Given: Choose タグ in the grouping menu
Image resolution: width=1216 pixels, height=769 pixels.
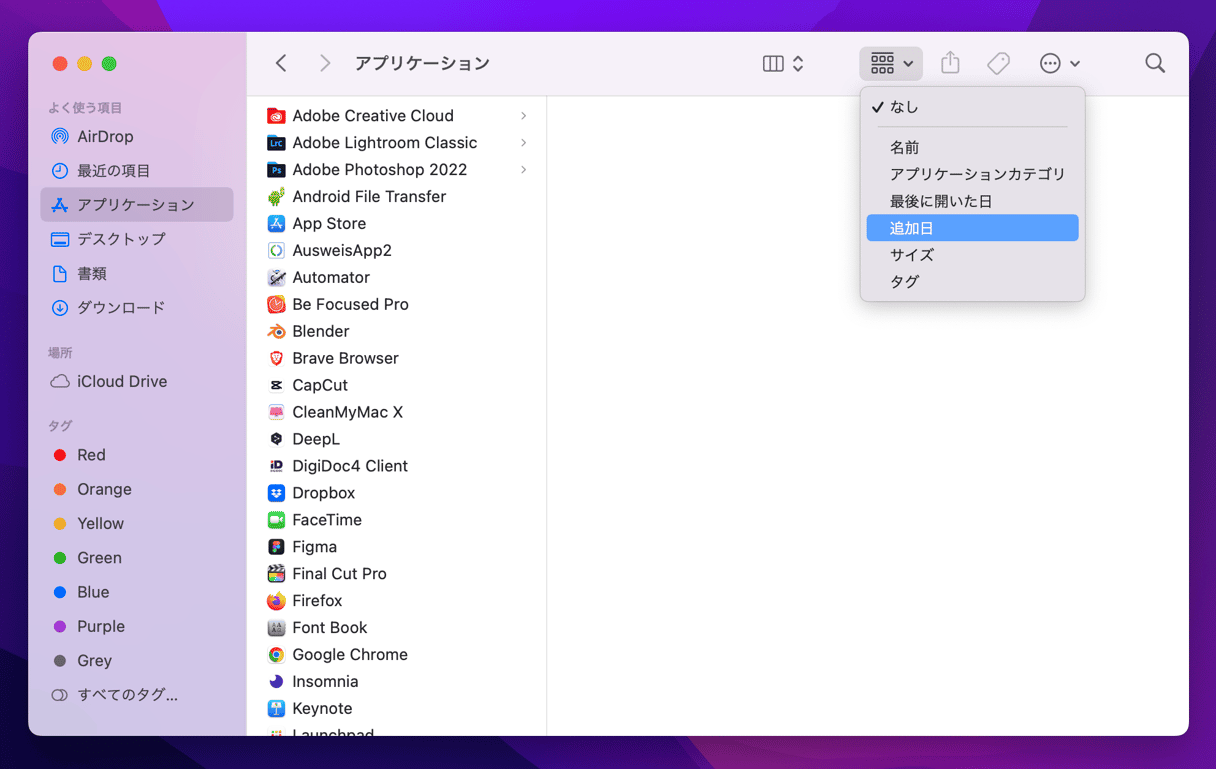Looking at the screenshot, I should (x=973, y=282).
